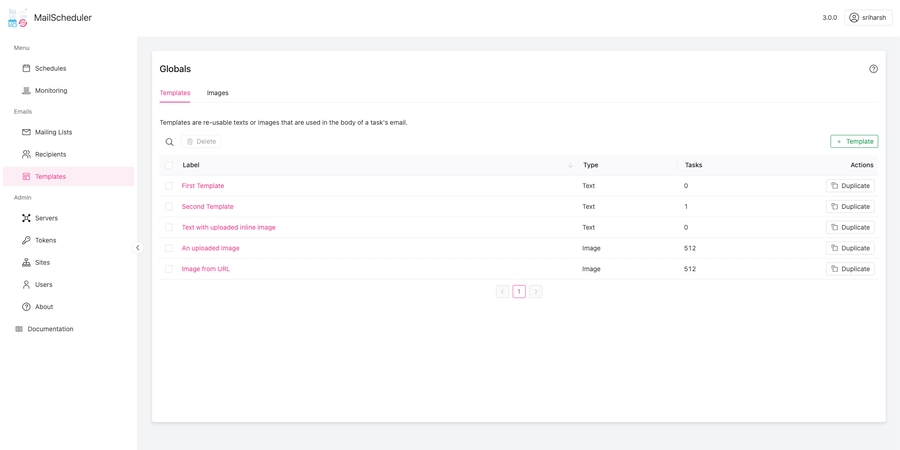Click the Schedules calendar icon
The width and height of the screenshot is (900, 450).
[x=26, y=68]
